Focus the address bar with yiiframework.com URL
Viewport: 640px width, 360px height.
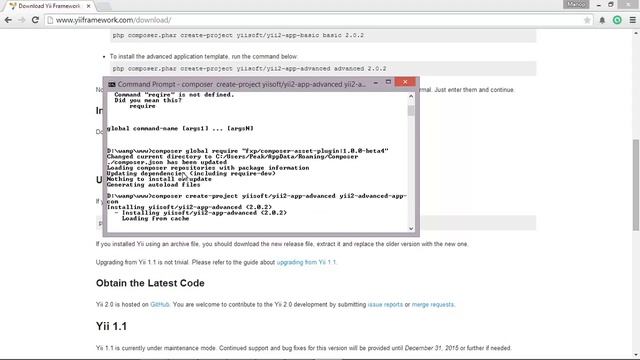coord(318,20)
